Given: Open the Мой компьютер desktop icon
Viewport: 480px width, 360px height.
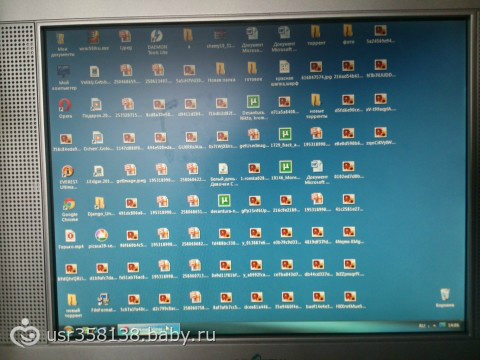Looking at the screenshot, I should (64, 78).
